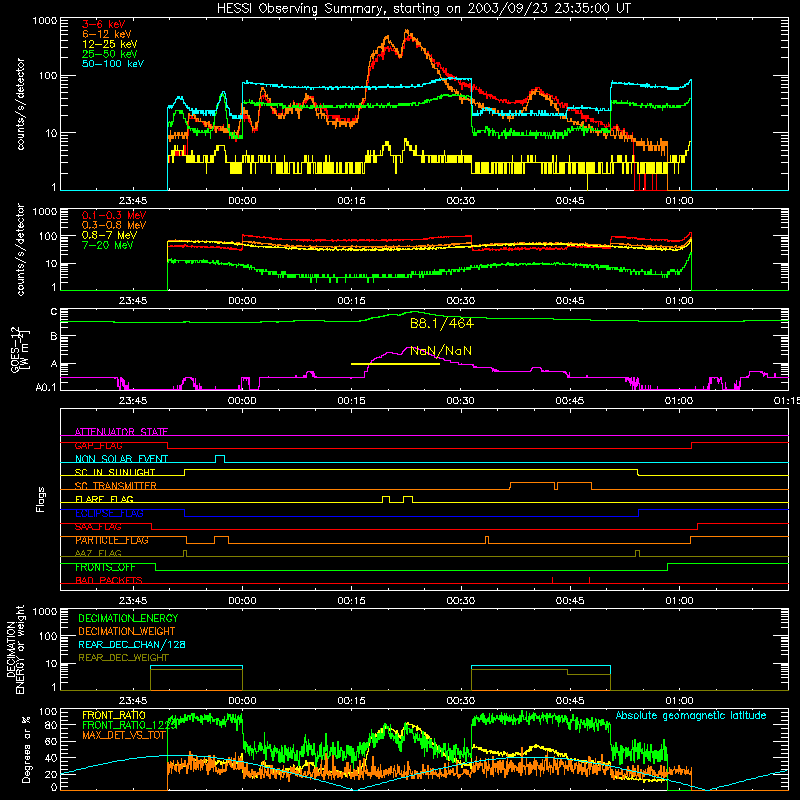Click the 7-20 MeV legend label

click(x=108, y=245)
